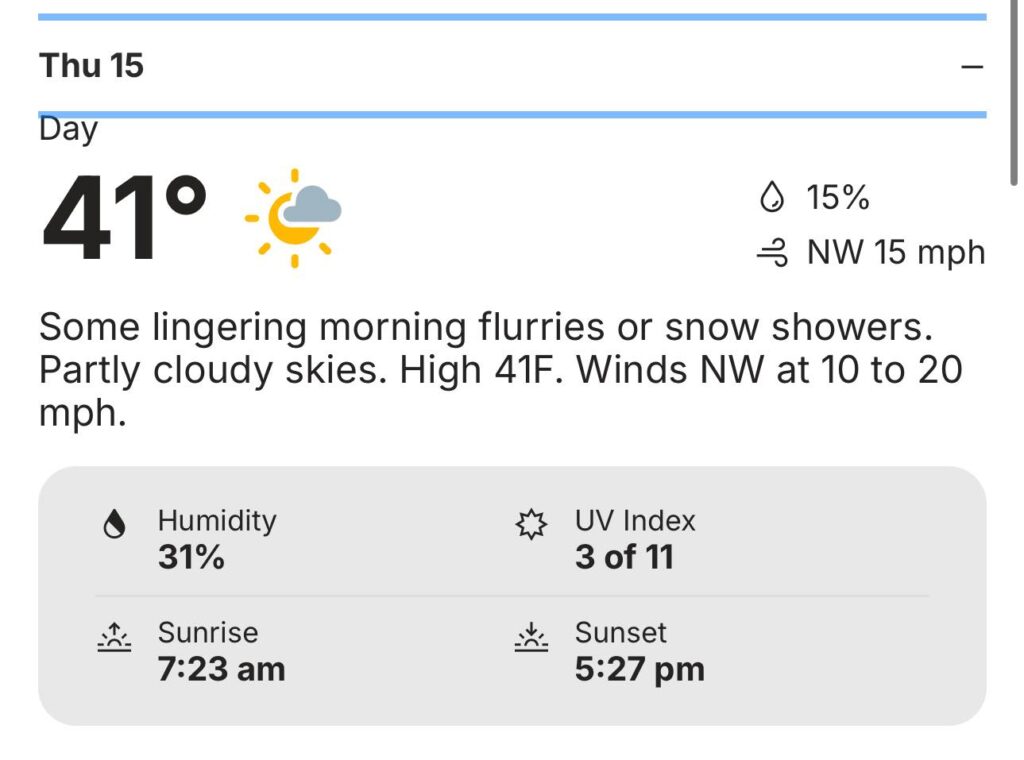Click the wind speed icon

coord(772,254)
